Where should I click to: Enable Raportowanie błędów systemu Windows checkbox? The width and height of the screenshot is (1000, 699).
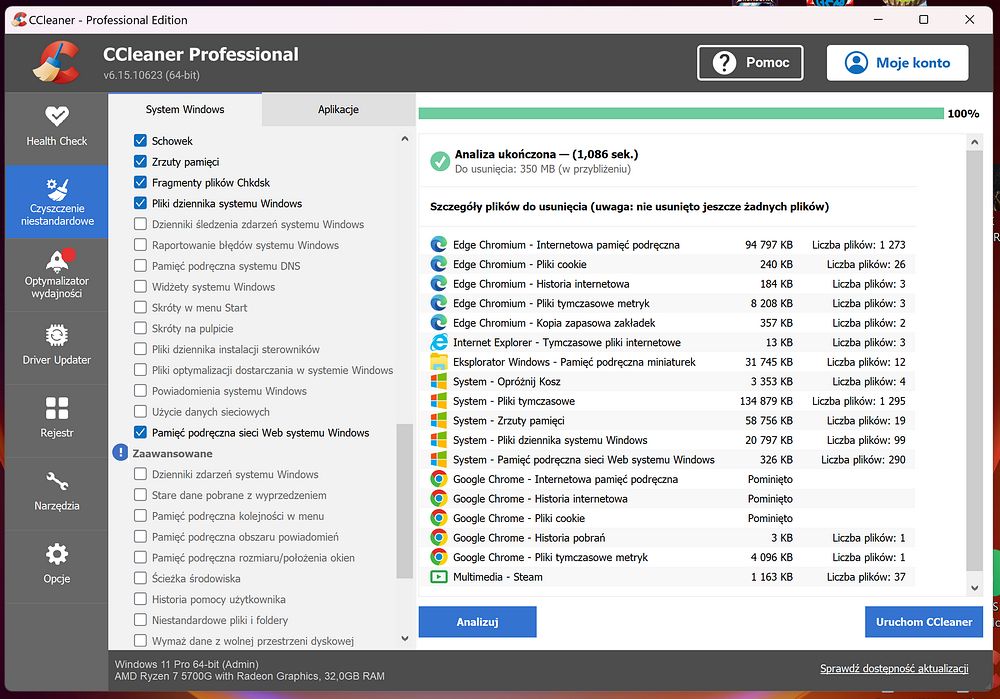pos(140,245)
